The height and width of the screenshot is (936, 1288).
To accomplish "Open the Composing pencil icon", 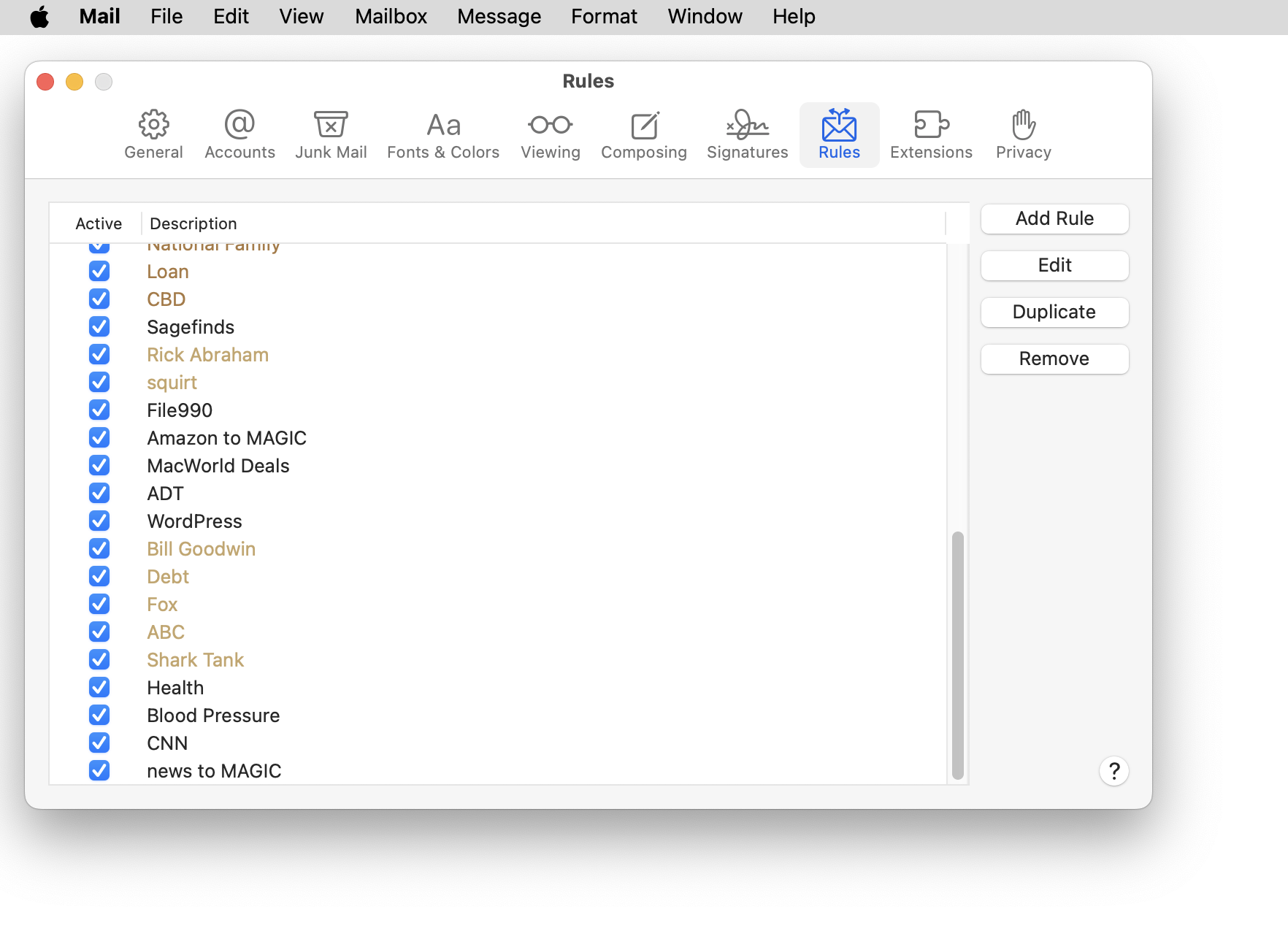I will point(644,135).
